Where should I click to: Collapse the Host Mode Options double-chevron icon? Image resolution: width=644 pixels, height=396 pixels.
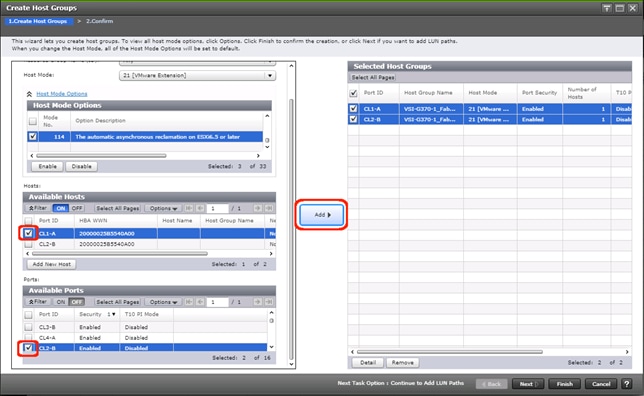point(29,94)
